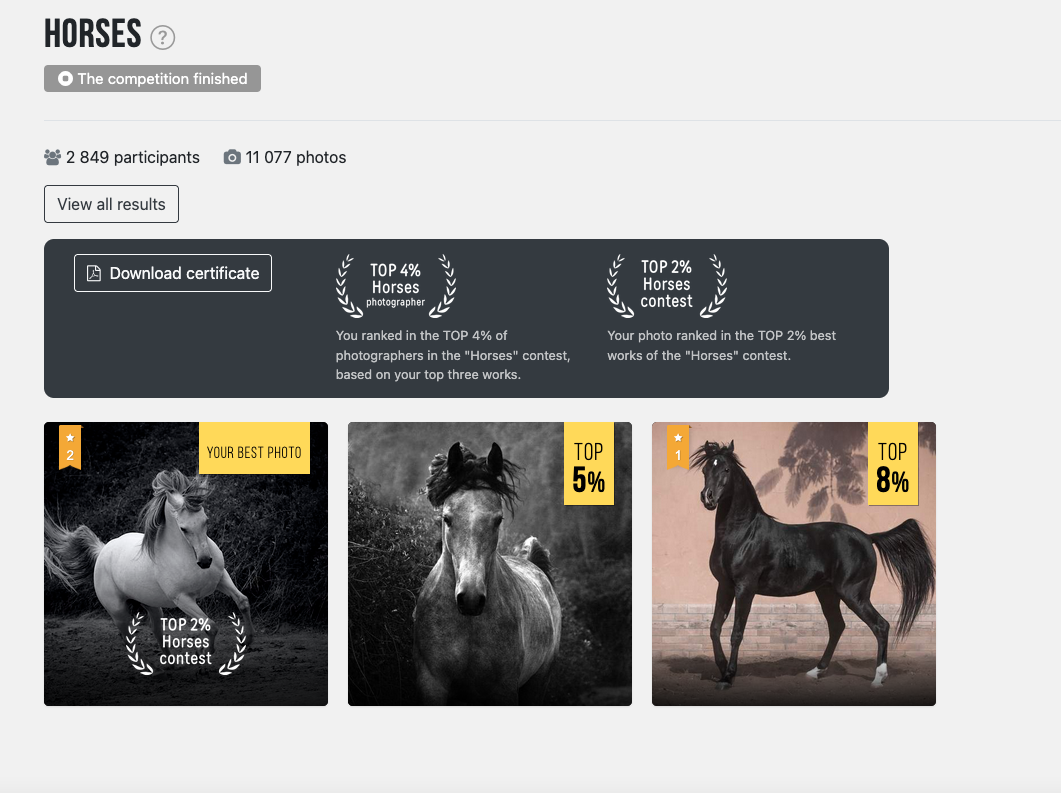Screen dimensions: 1061x793
Task: Open the View all results button
Action: pos(112,204)
